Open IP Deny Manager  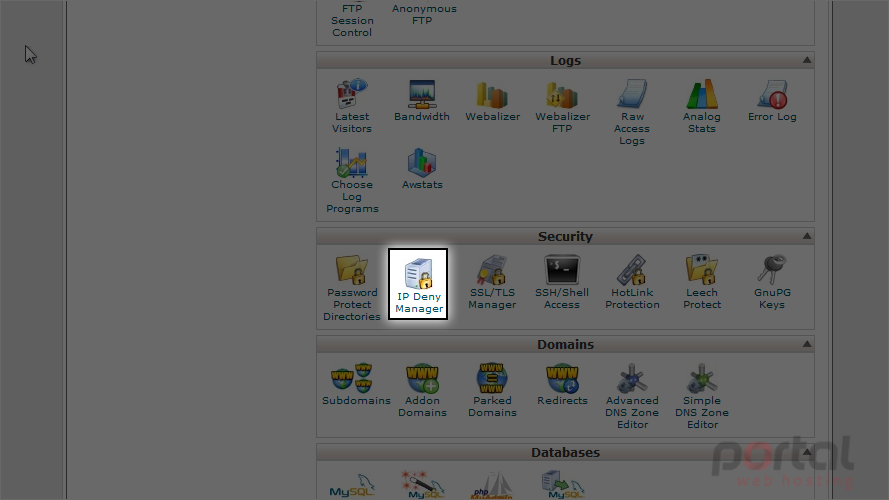[418, 284]
